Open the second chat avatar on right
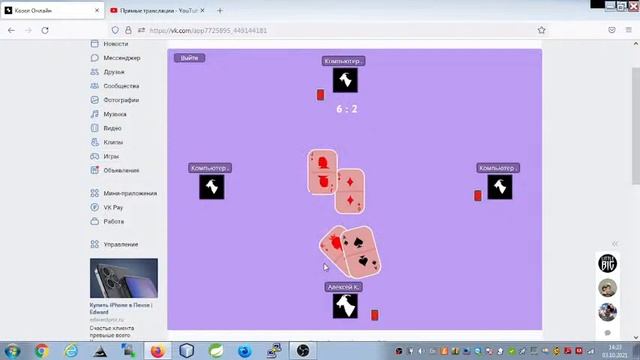This screenshot has height=360, width=640. tap(607, 288)
